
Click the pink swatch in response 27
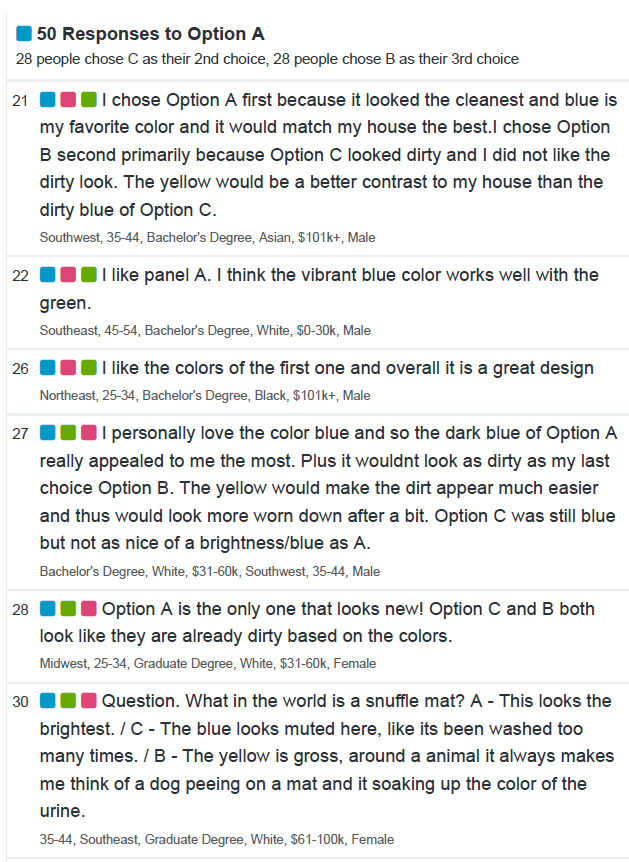pyautogui.click(x=89, y=433)
